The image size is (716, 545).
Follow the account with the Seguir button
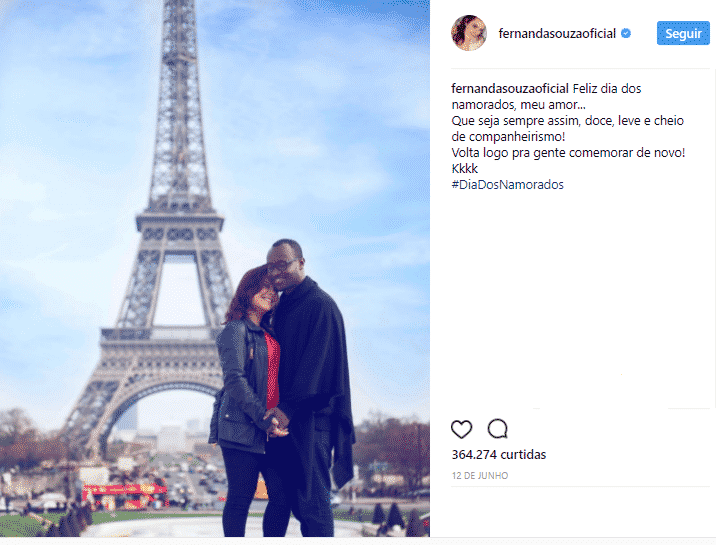(683, 33)
